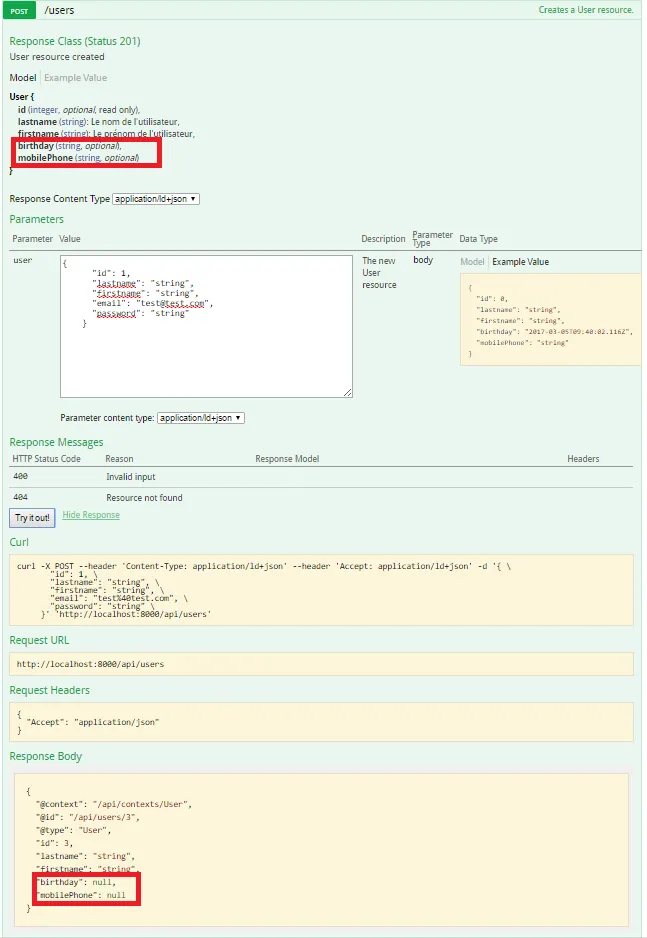Click the 'User resource created' description

(x=57, y=57)
